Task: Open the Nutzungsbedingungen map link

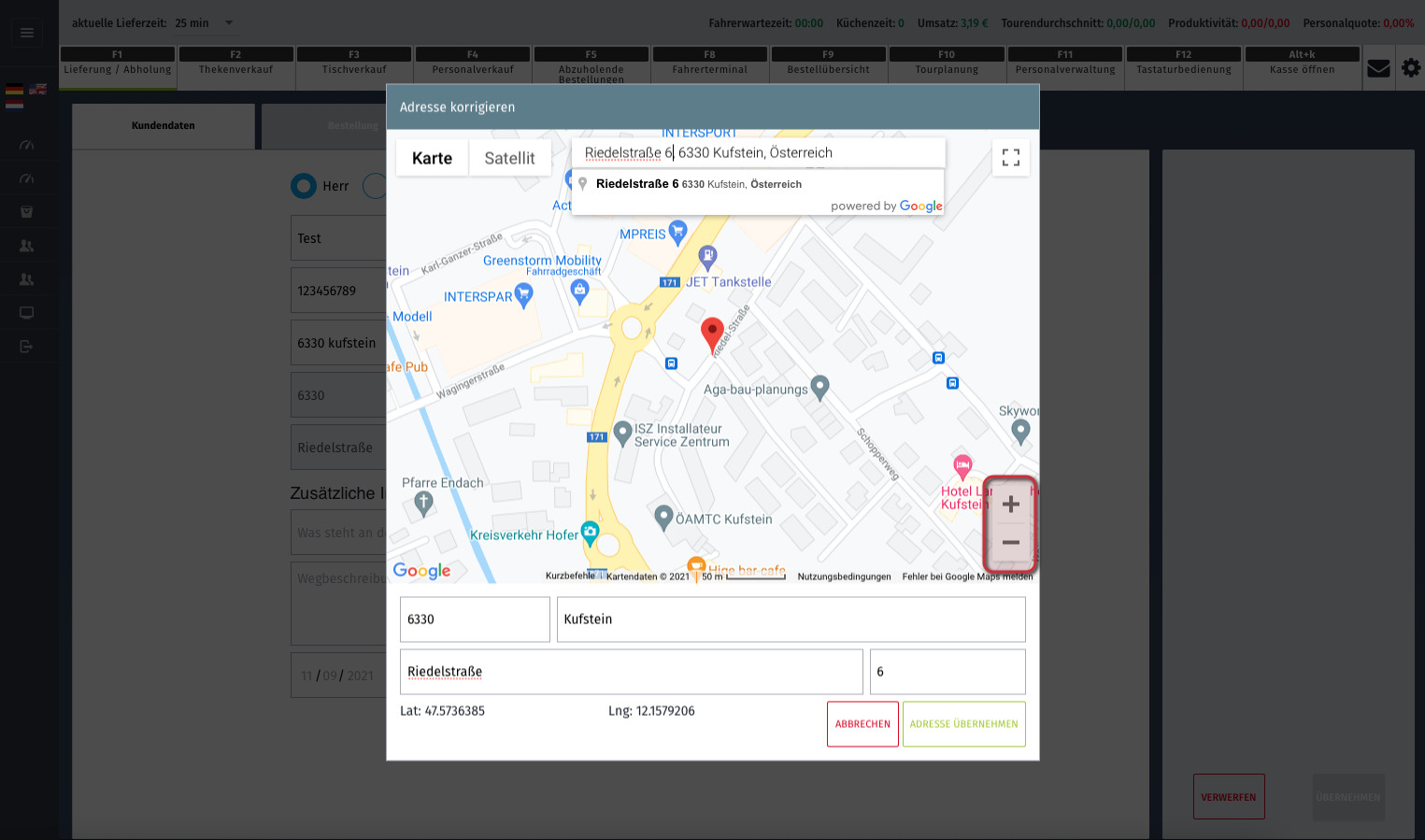Action: [x=844, y=577]
